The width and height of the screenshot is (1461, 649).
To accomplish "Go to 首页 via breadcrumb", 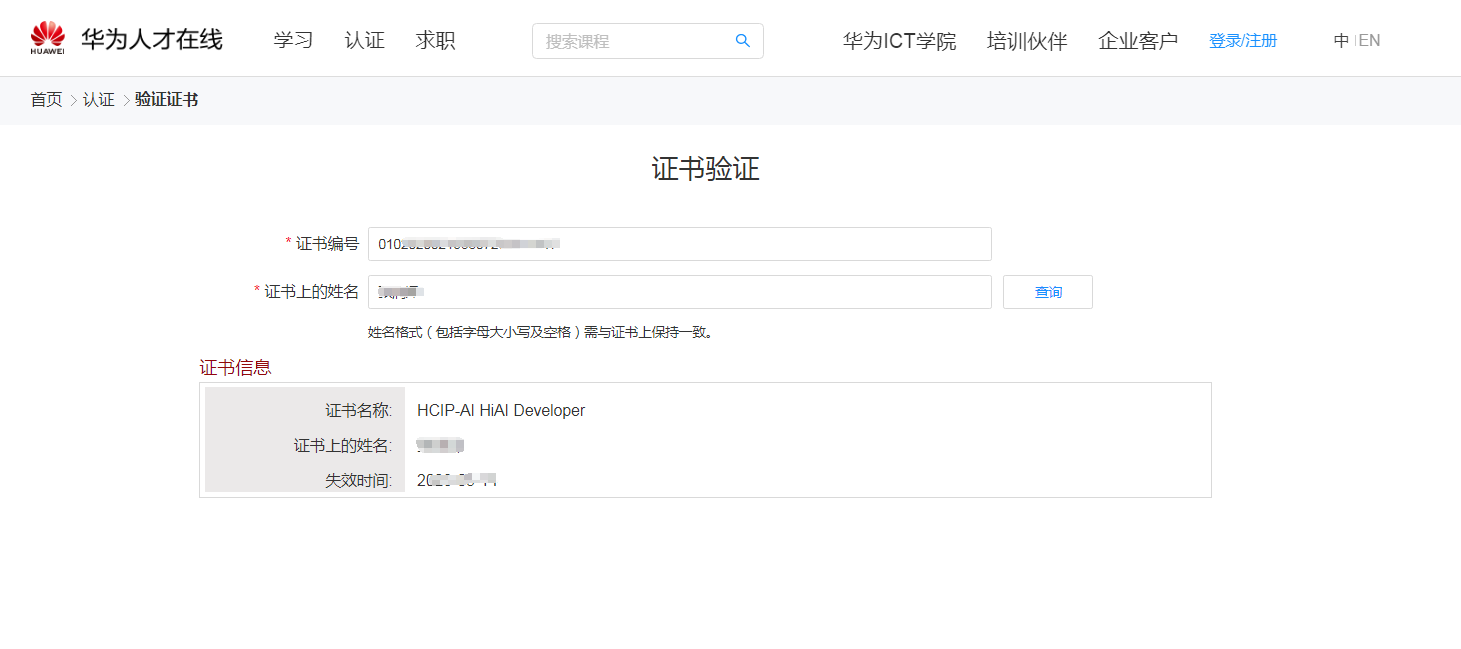I will point(46,99).
